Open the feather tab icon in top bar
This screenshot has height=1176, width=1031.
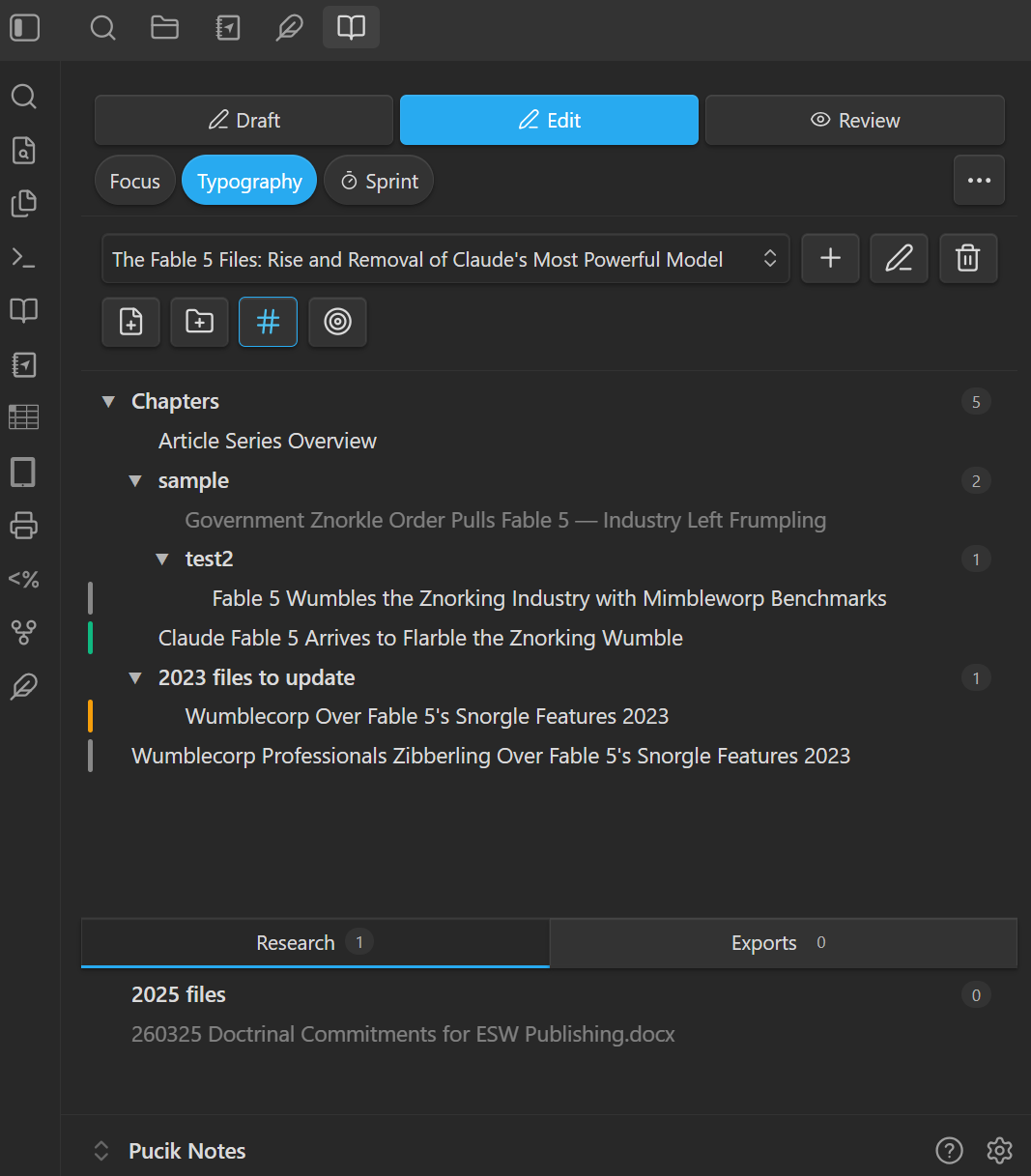[x=289, y=27]
